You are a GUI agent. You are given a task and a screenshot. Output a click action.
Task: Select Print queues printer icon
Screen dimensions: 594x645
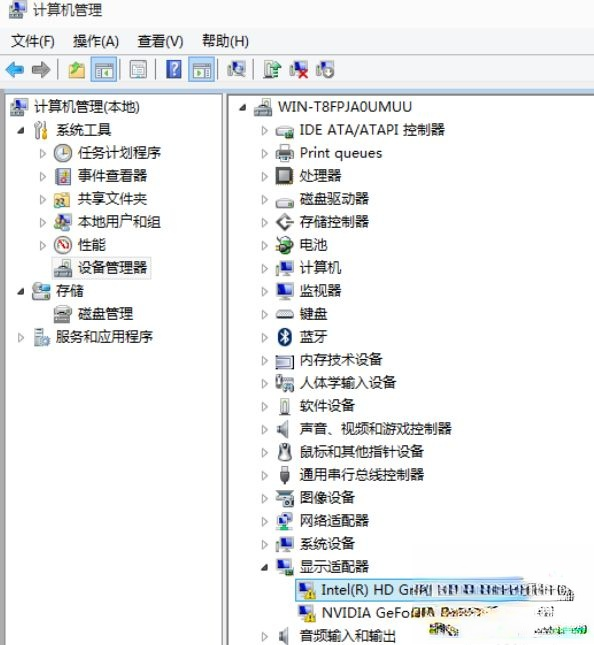coord(284,153)
